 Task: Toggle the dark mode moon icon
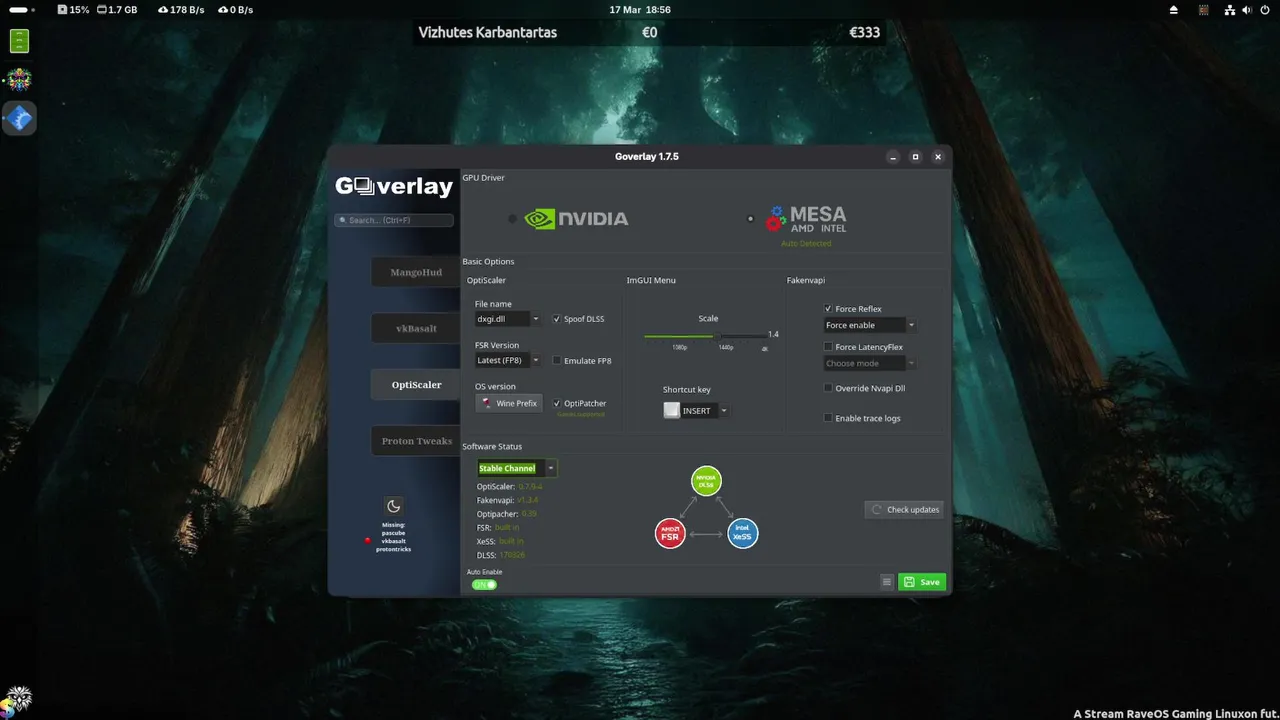tap(394, 506)
